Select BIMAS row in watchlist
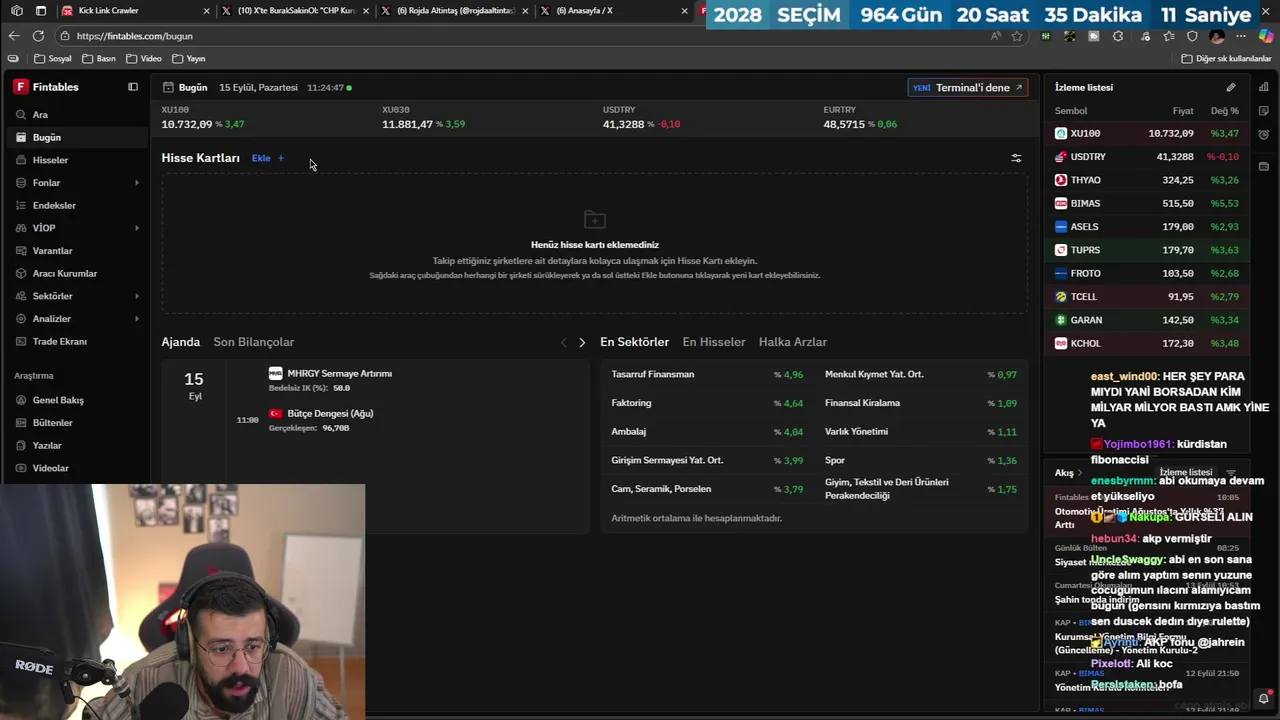 (1147, 203)
